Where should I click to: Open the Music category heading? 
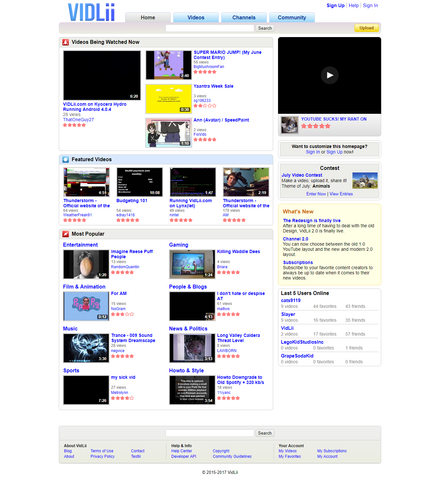click(70, 329)
